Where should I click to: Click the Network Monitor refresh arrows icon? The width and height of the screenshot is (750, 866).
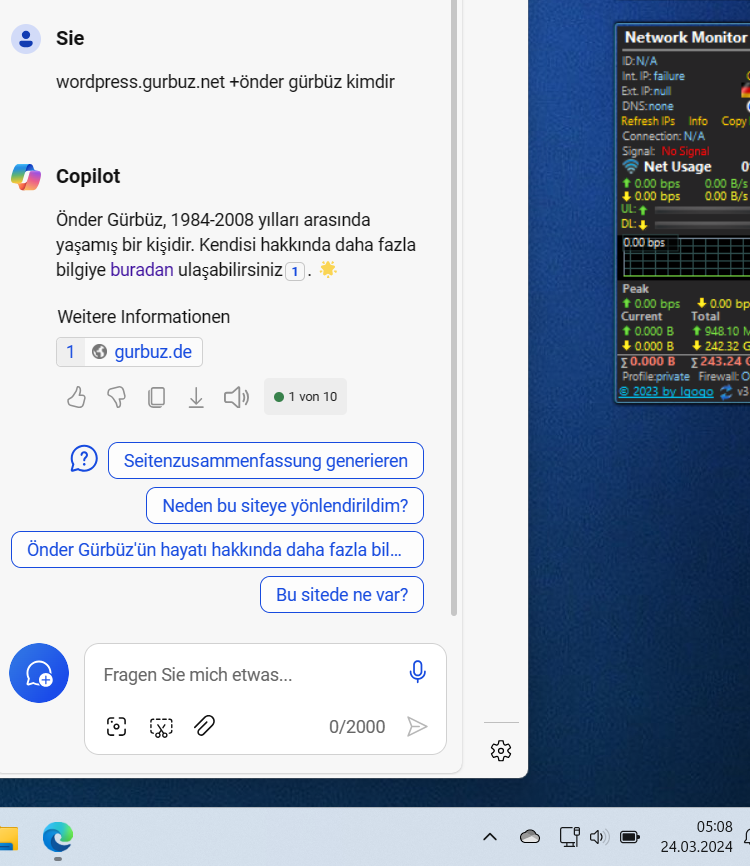pos(726,392)
